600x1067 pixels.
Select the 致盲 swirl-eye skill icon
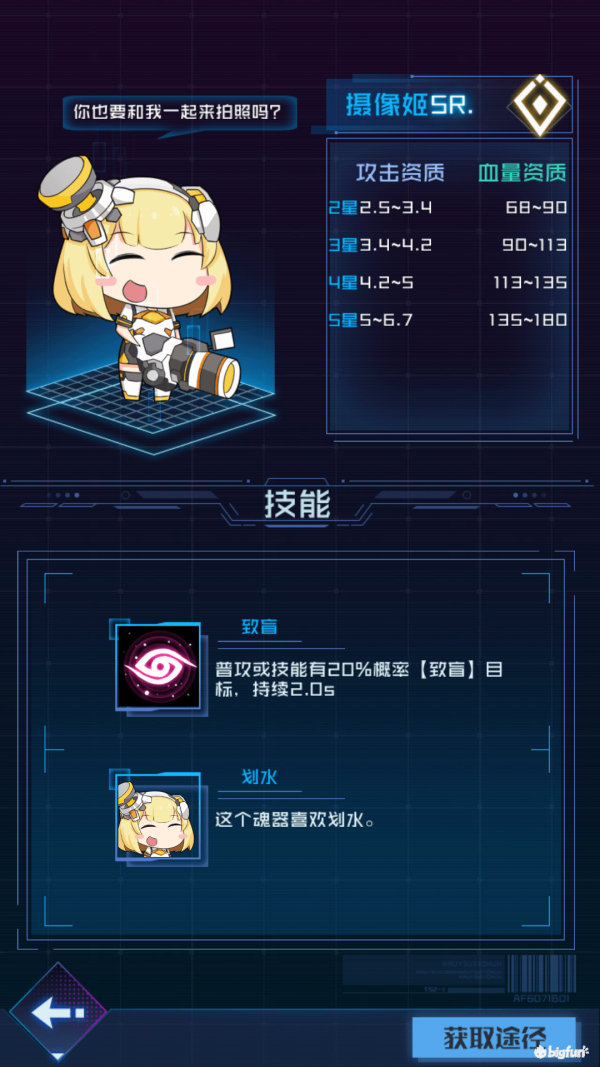tap(159, 668)
